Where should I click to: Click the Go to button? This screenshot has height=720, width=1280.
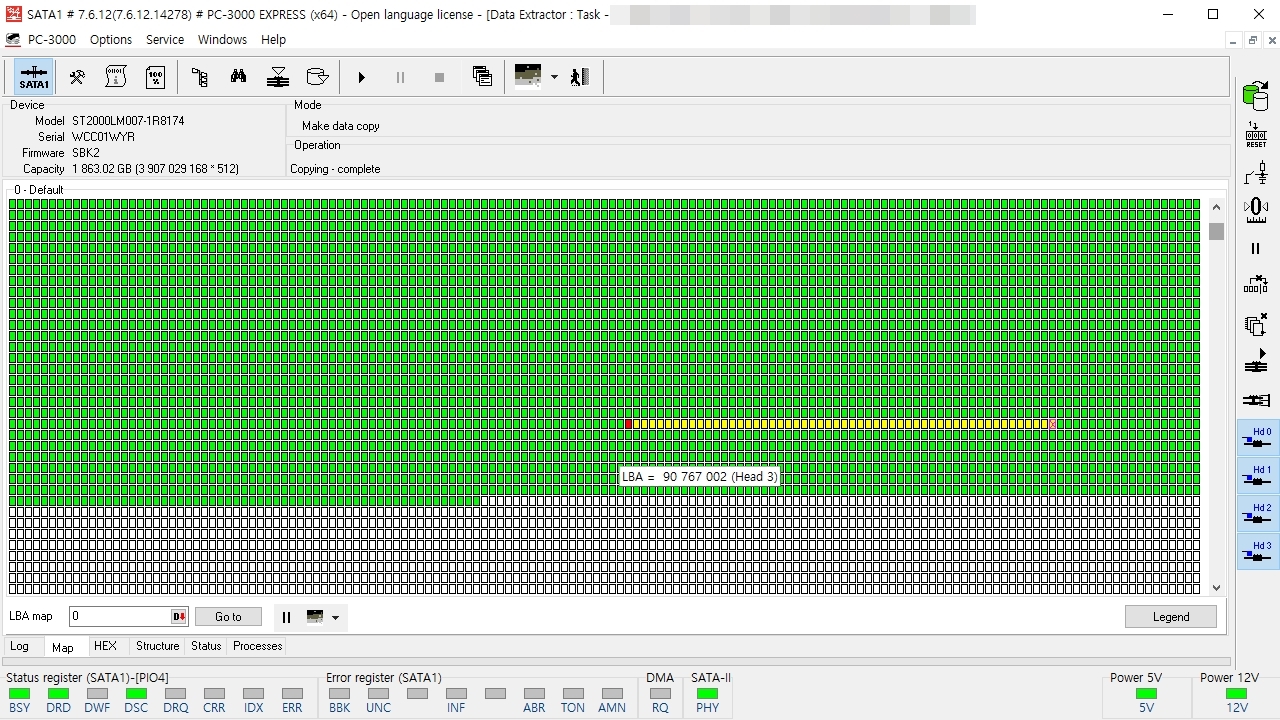tap(228, 617)
